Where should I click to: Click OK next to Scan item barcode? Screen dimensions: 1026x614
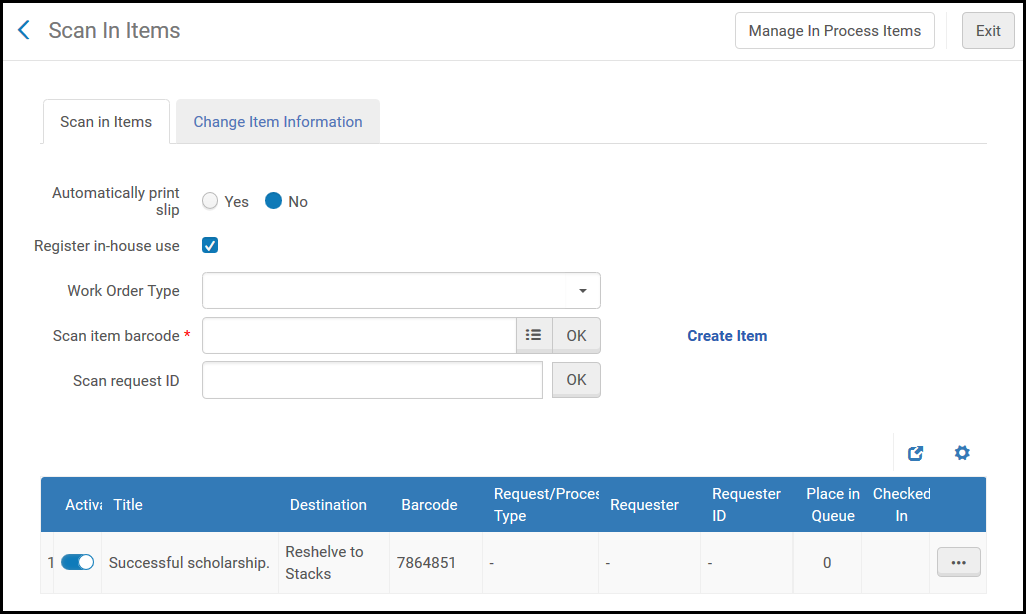click(576, 336)
